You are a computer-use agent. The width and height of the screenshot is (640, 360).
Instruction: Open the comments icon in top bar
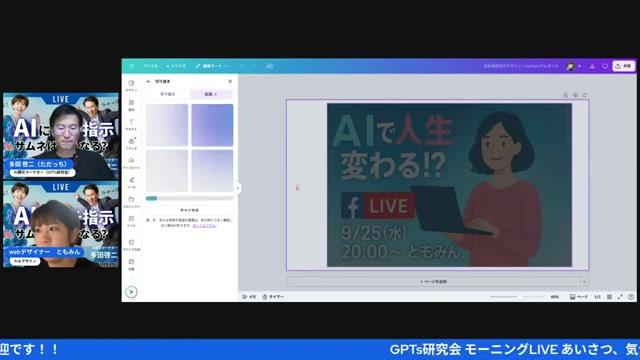(x=605, y=66)
